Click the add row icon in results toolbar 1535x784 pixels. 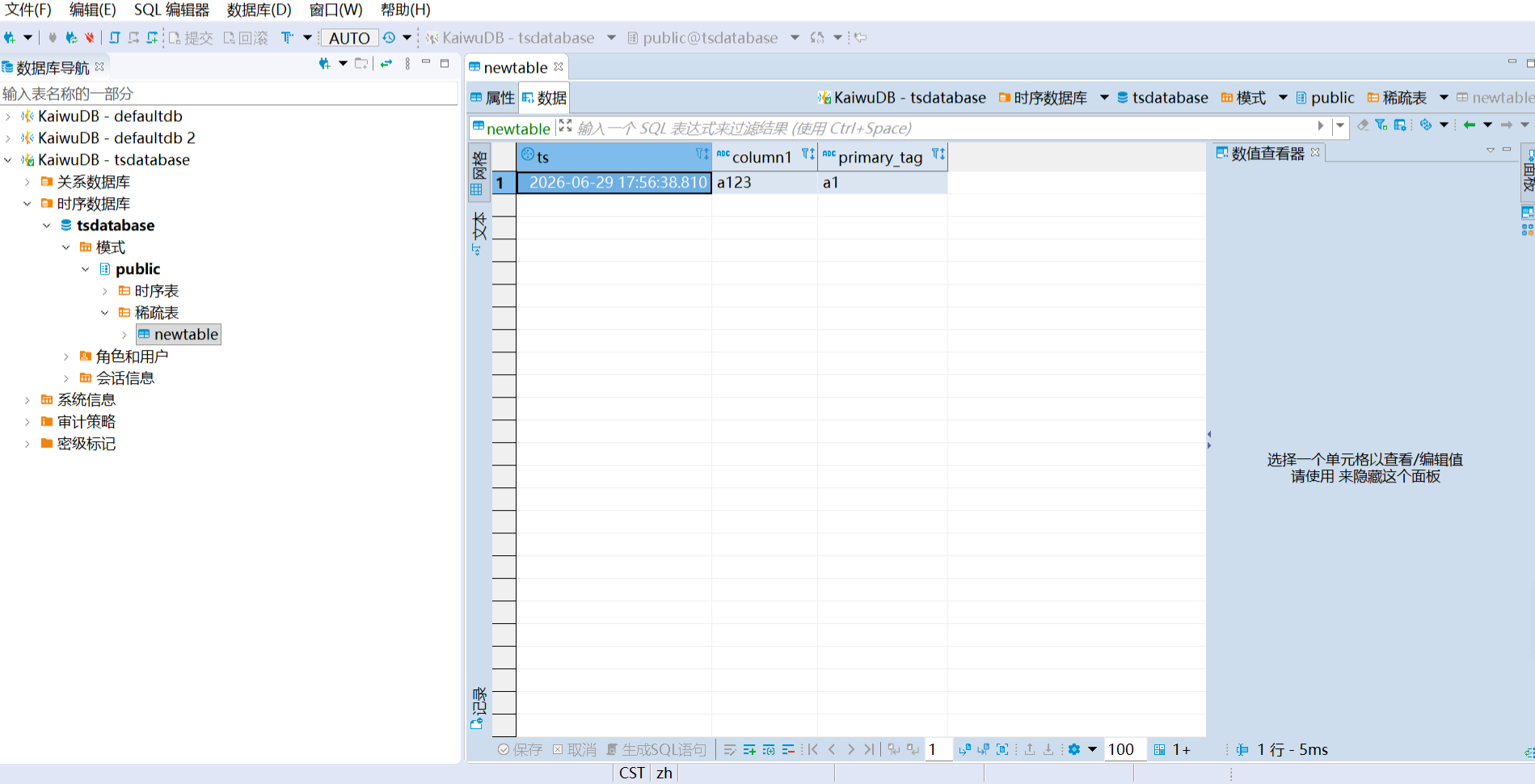coord(749,750)
